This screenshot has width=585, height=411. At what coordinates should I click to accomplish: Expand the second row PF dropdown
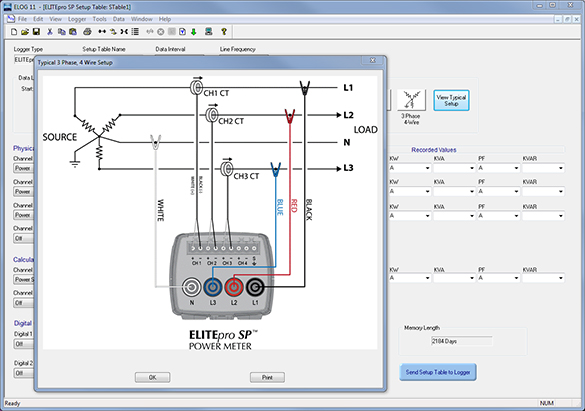(499, 191)
